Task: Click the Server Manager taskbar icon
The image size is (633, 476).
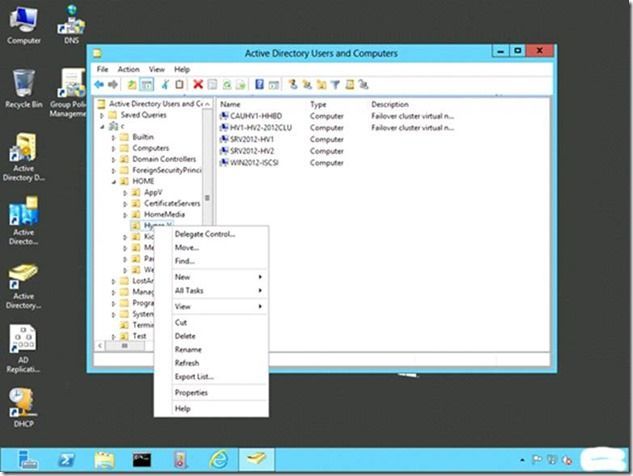Action: 28,459
